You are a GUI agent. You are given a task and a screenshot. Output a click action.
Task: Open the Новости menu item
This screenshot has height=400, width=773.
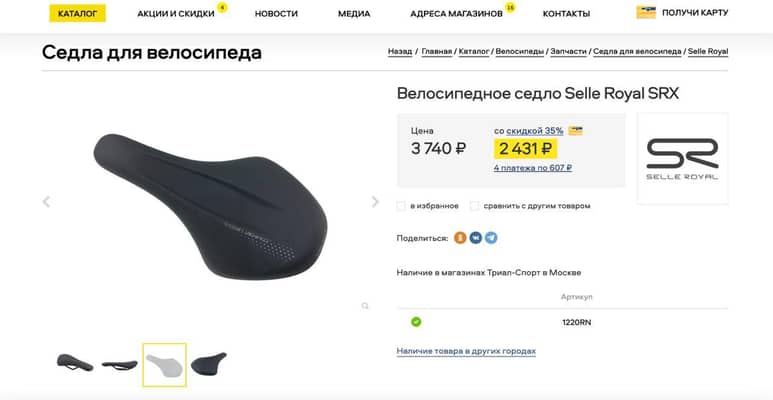pyautogui.click(x=276, y=14)
